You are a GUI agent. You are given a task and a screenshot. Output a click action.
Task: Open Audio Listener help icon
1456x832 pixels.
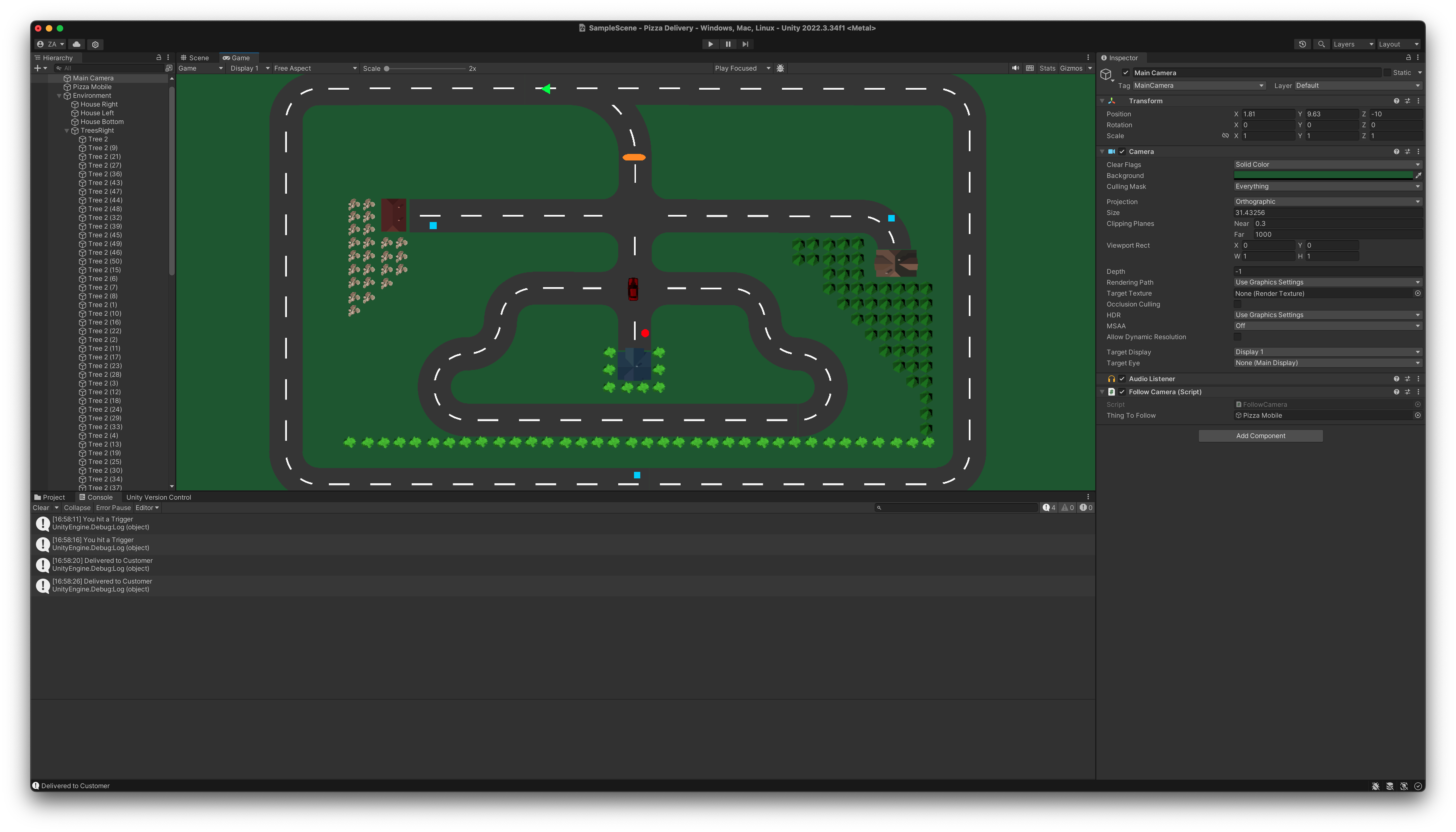(x=1397, y=379)
